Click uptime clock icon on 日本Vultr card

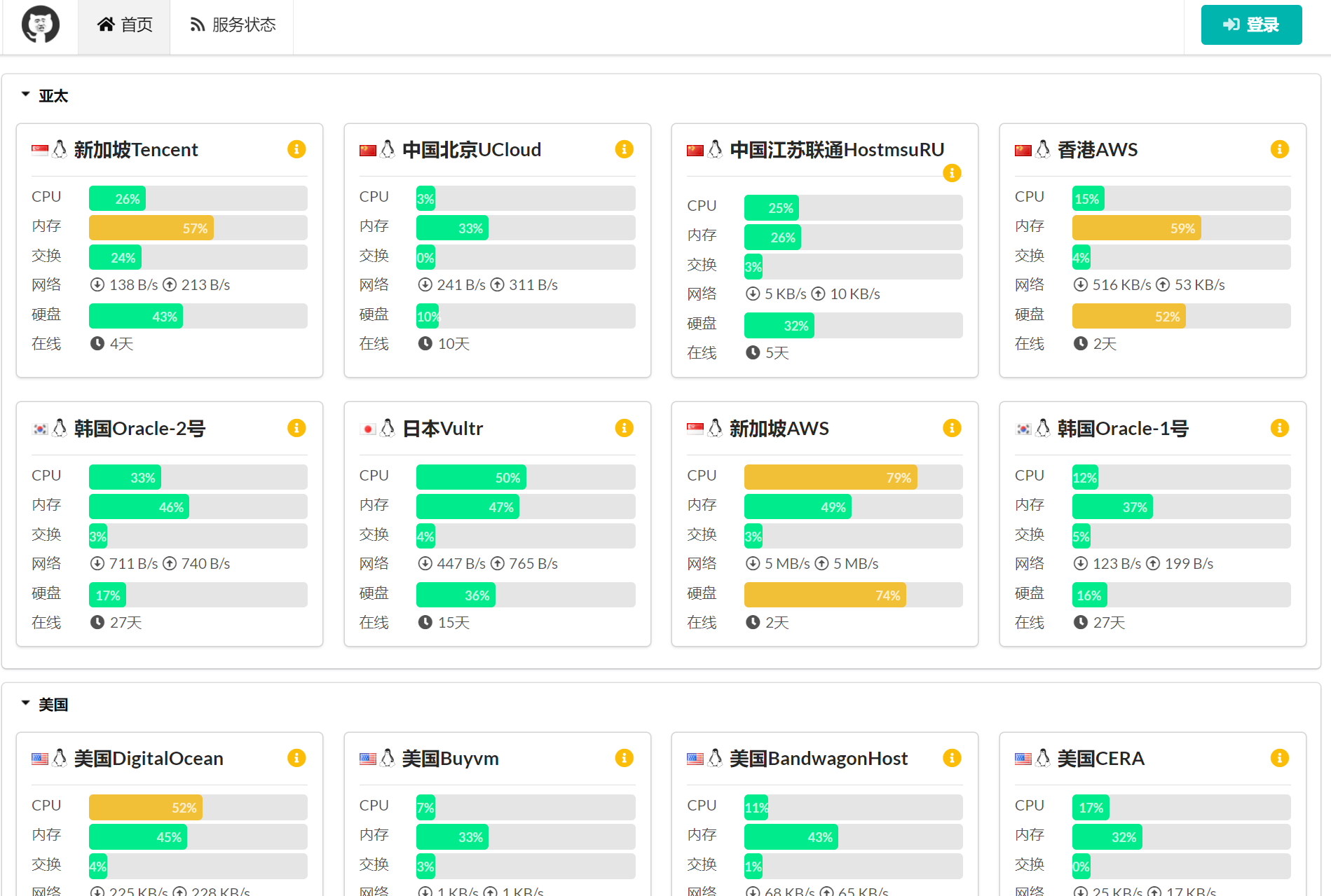425,622
